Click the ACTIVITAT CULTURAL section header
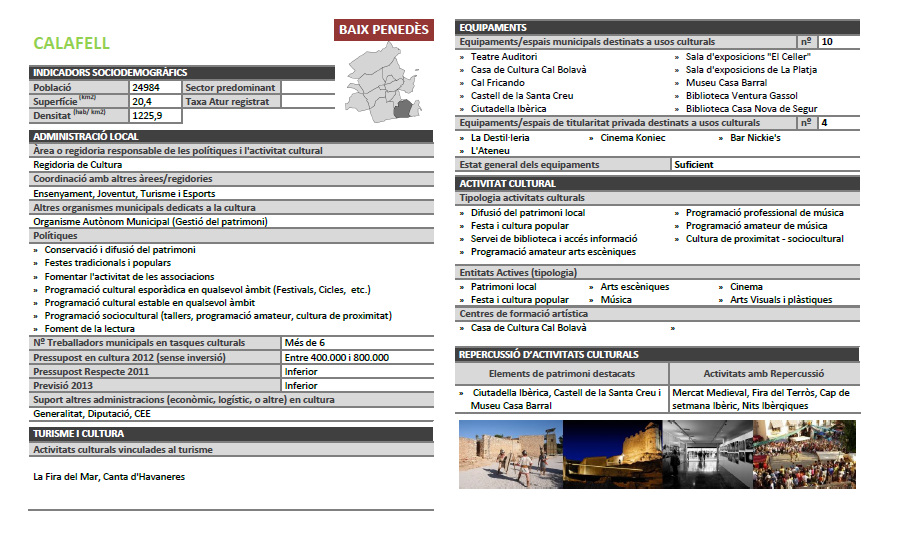This screenshot has height=536, width=903. pyautogui.click(x=657, y=184)
